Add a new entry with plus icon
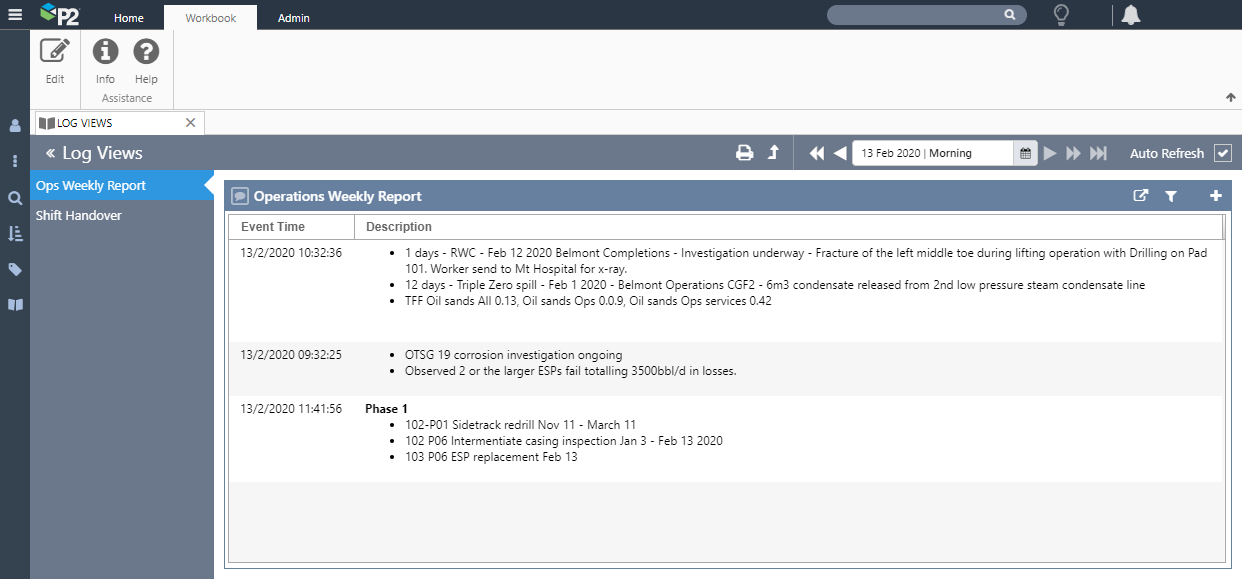 click(x=1216, y=197)
